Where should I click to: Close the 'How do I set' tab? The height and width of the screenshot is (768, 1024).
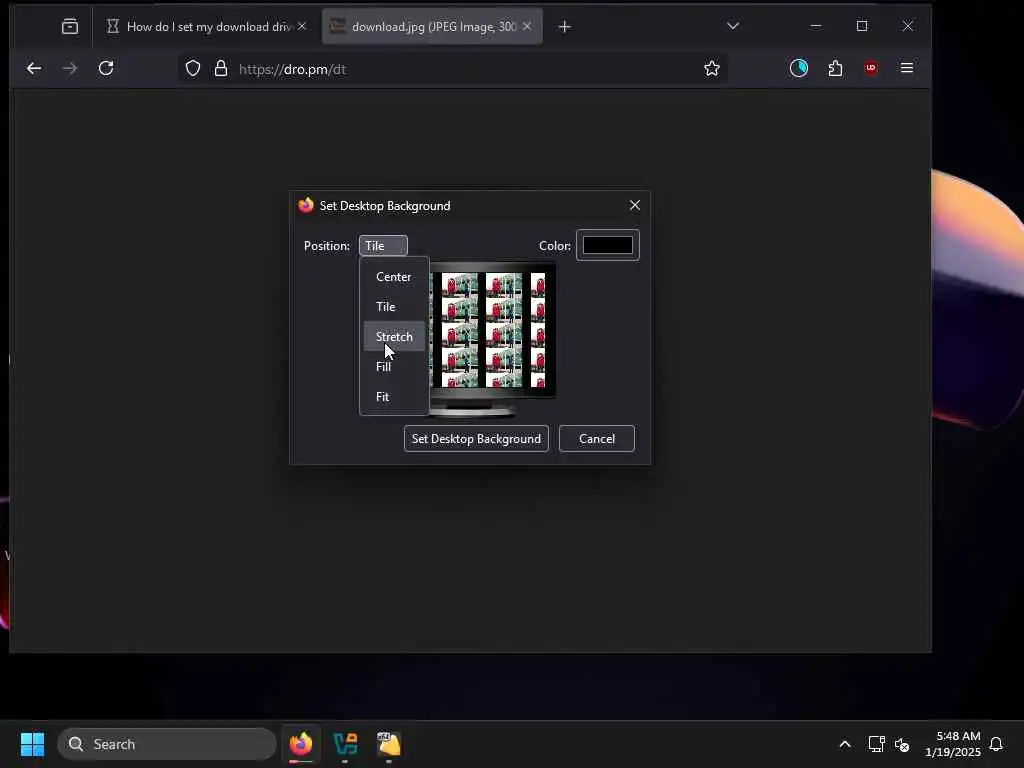(x=302, y=26)
